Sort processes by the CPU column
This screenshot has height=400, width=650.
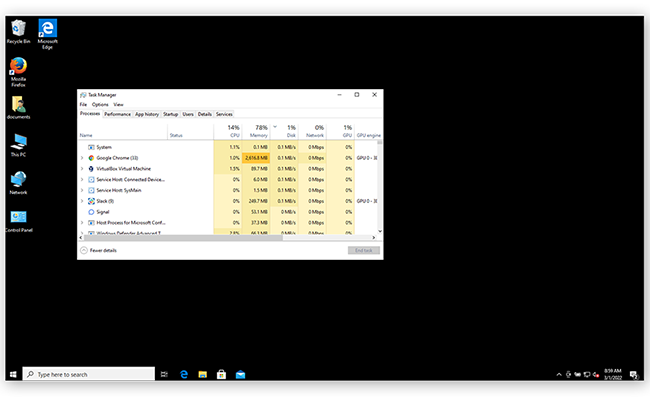(228, 131)
